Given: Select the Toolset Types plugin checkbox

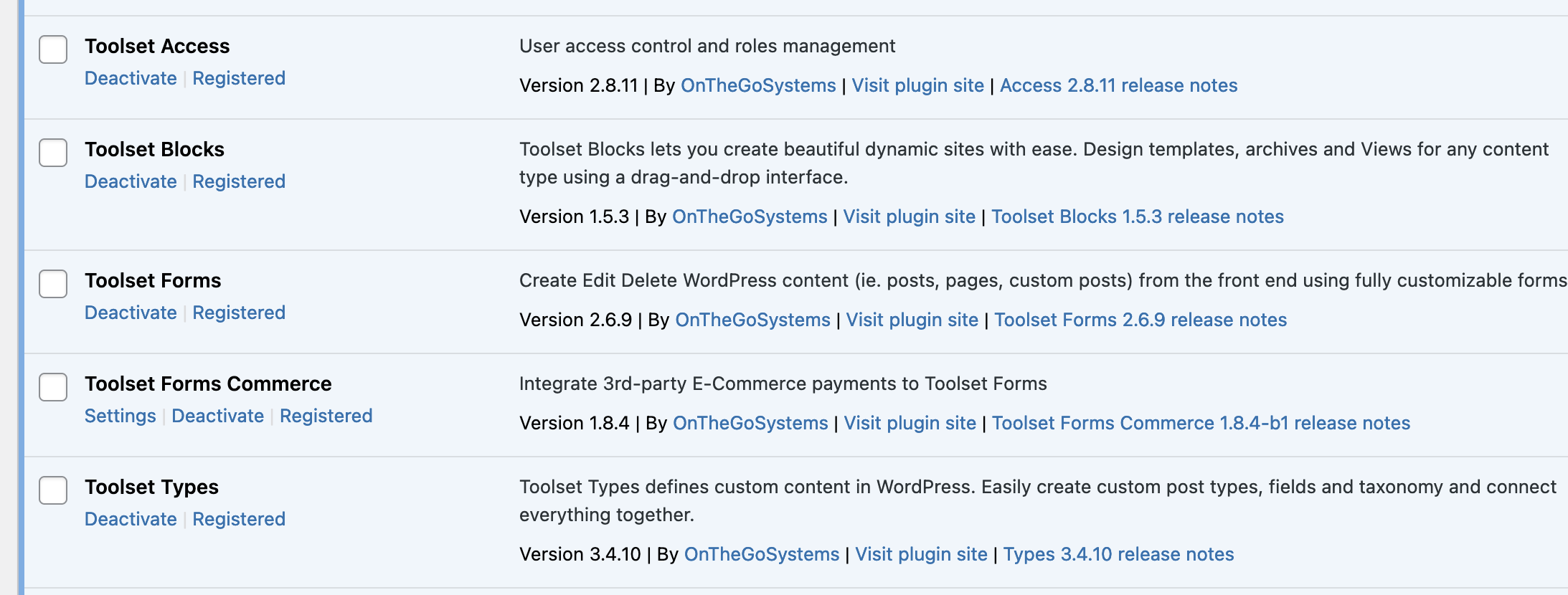Looking at the screenshot, I should [x=53, y=490].
